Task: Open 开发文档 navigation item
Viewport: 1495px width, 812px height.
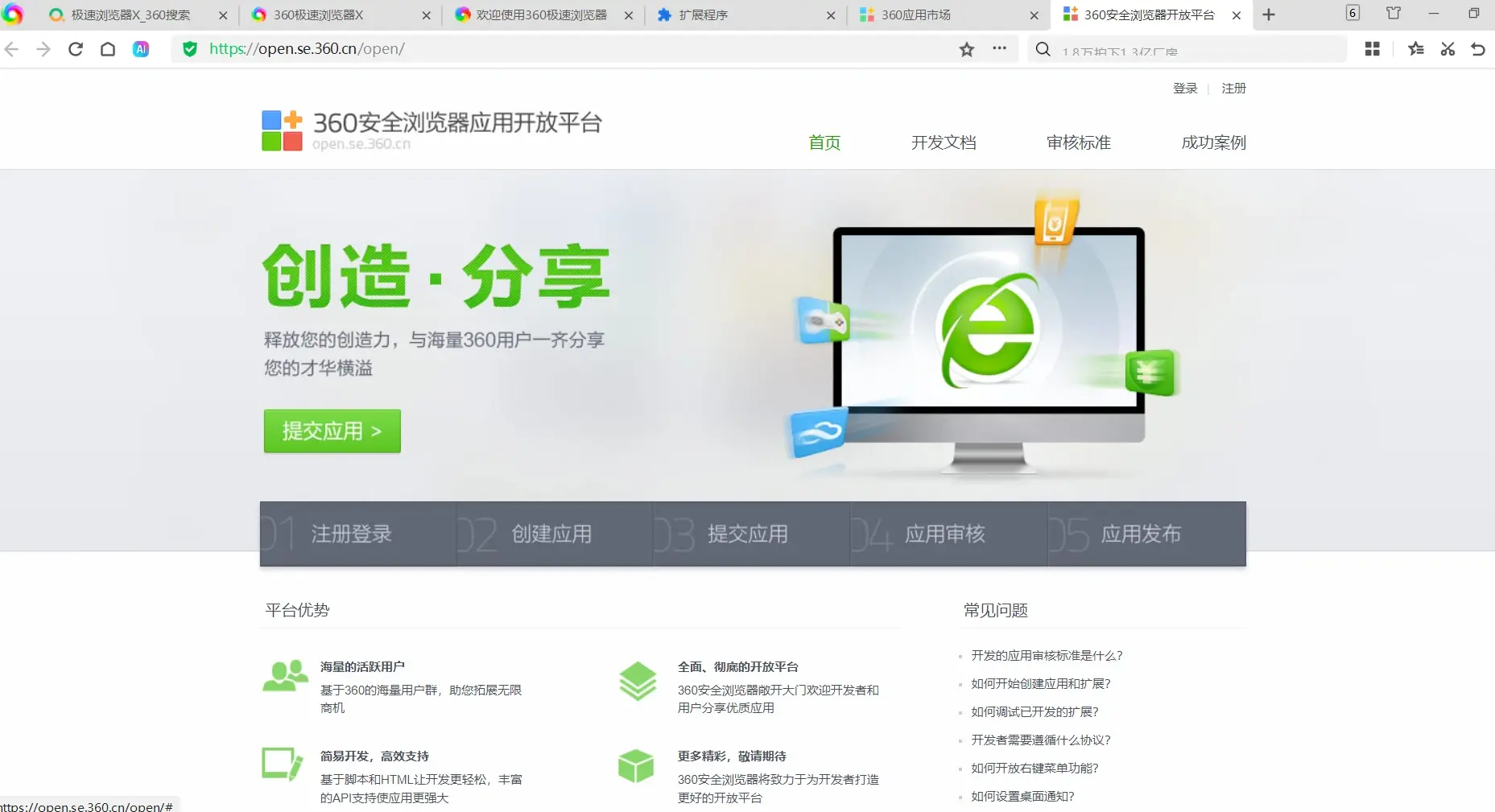Action: [944, 142]
